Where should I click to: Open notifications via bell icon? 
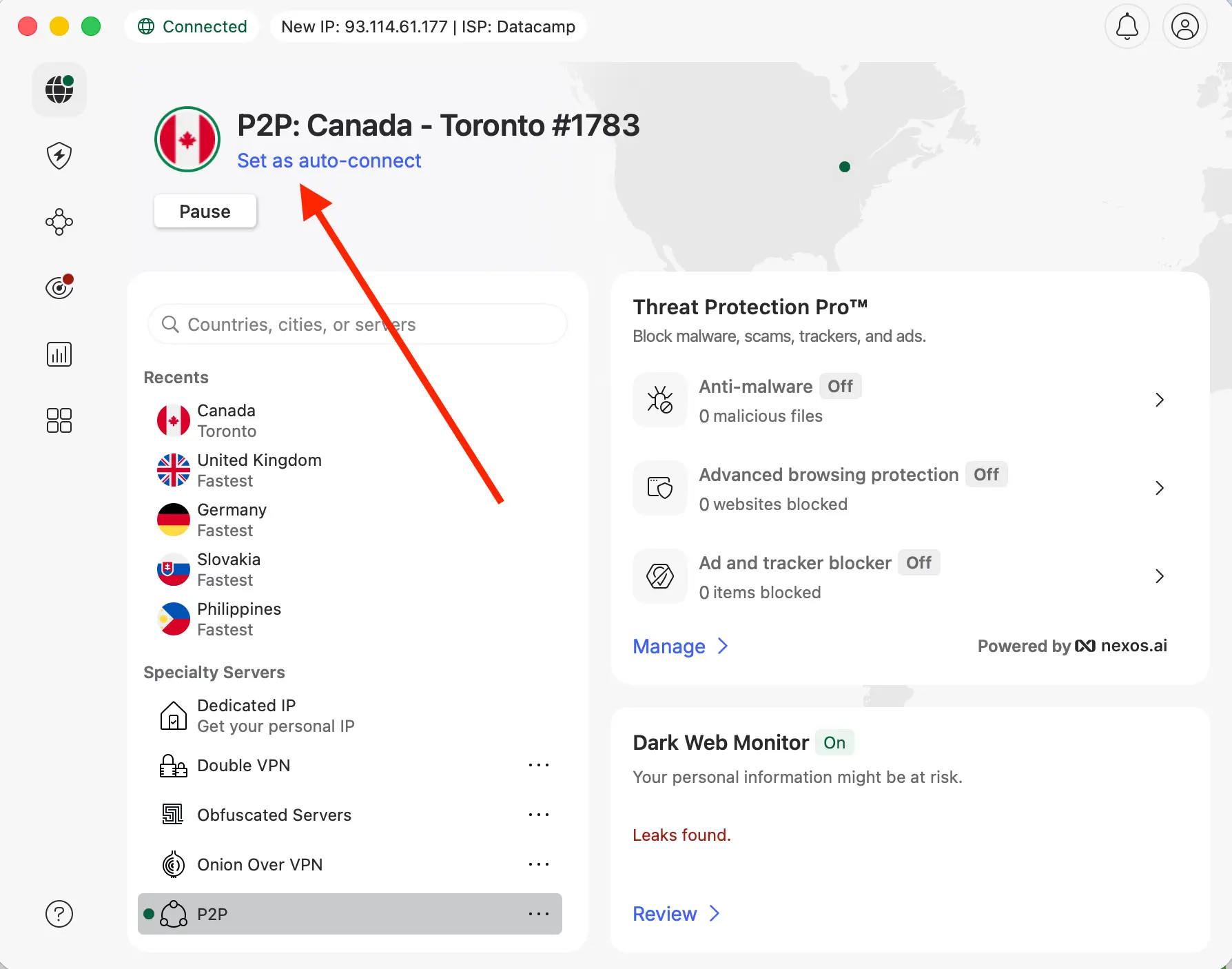pos(1127,26)
